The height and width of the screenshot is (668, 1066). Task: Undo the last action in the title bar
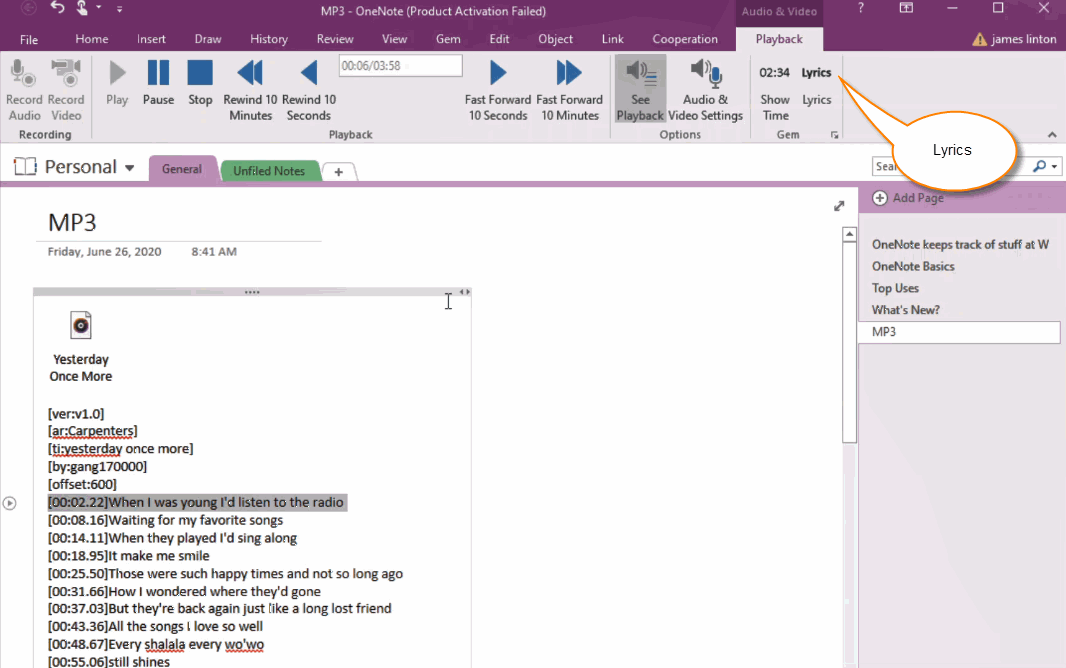(58, 9)
